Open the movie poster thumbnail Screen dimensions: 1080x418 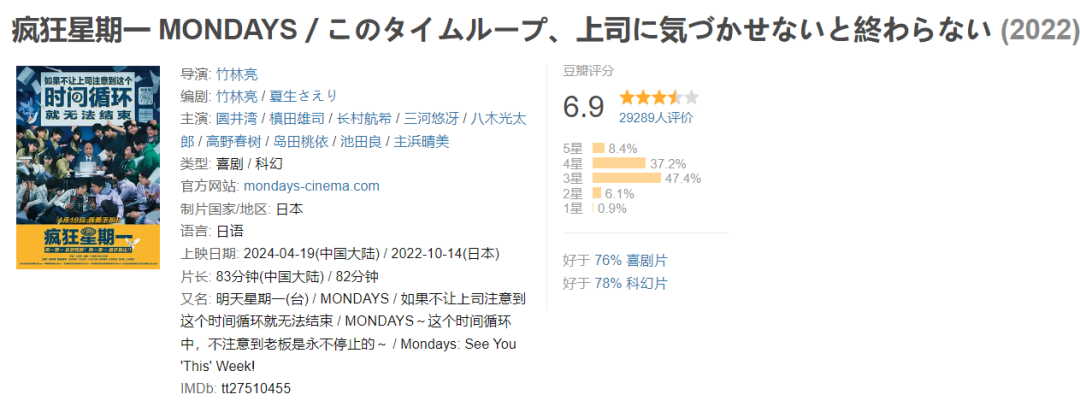click(x=88, y=167)
